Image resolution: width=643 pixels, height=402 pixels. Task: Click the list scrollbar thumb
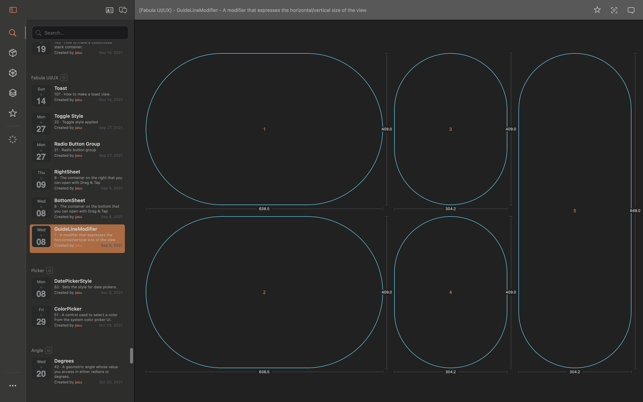[x=131, y=356]
